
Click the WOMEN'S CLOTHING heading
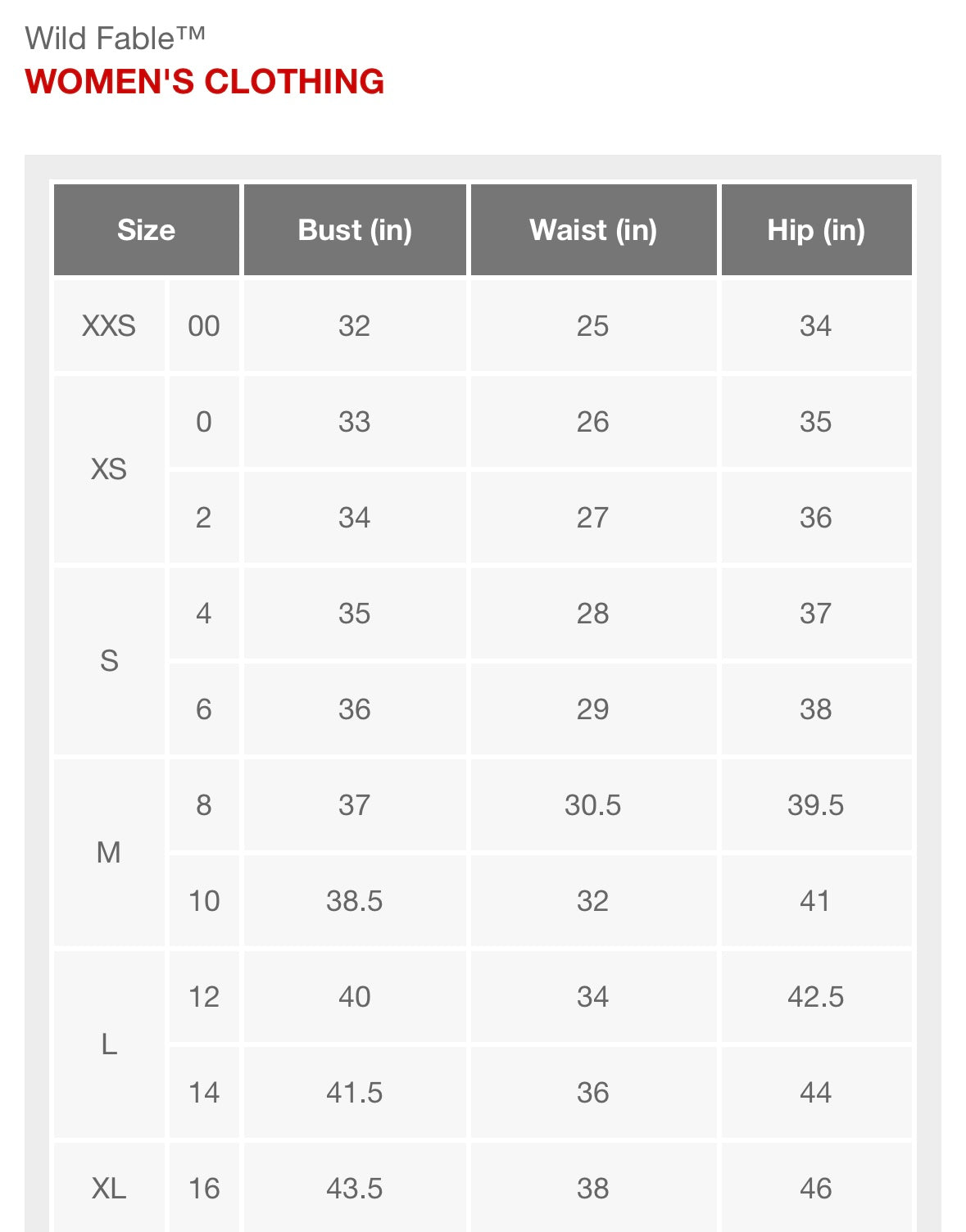(205, 82)
